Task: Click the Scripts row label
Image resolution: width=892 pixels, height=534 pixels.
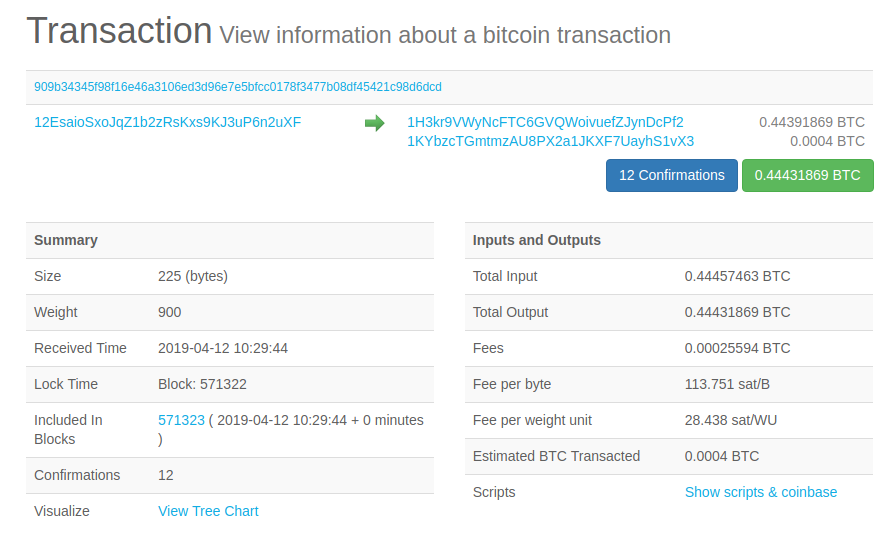Action: coord(494,492)
